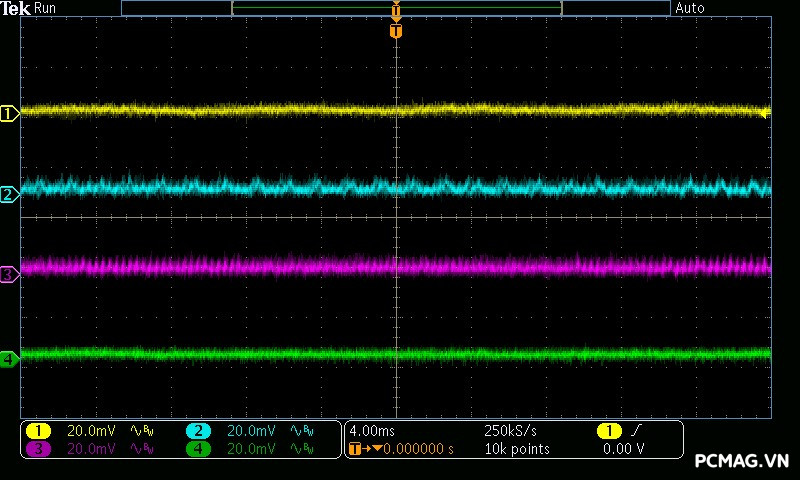Click the channel 2 cyan ground marker

9,194
